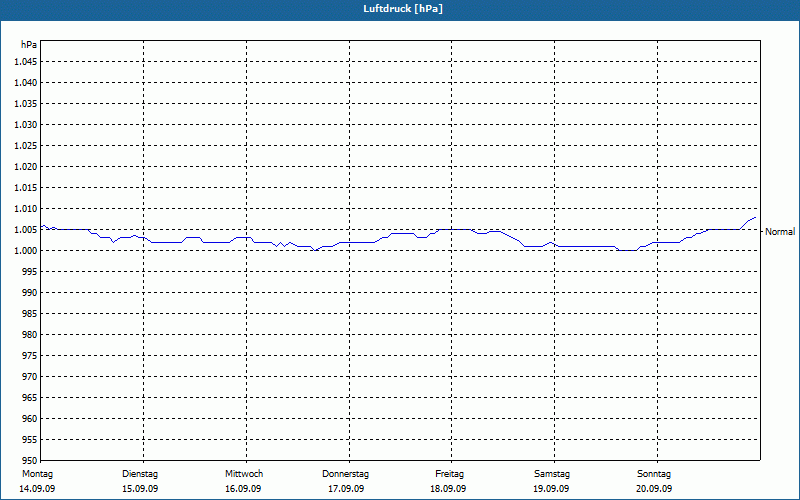Select the 990 axis value
The height and width of the screenshot is (500, 800).
tap(30, 292)
